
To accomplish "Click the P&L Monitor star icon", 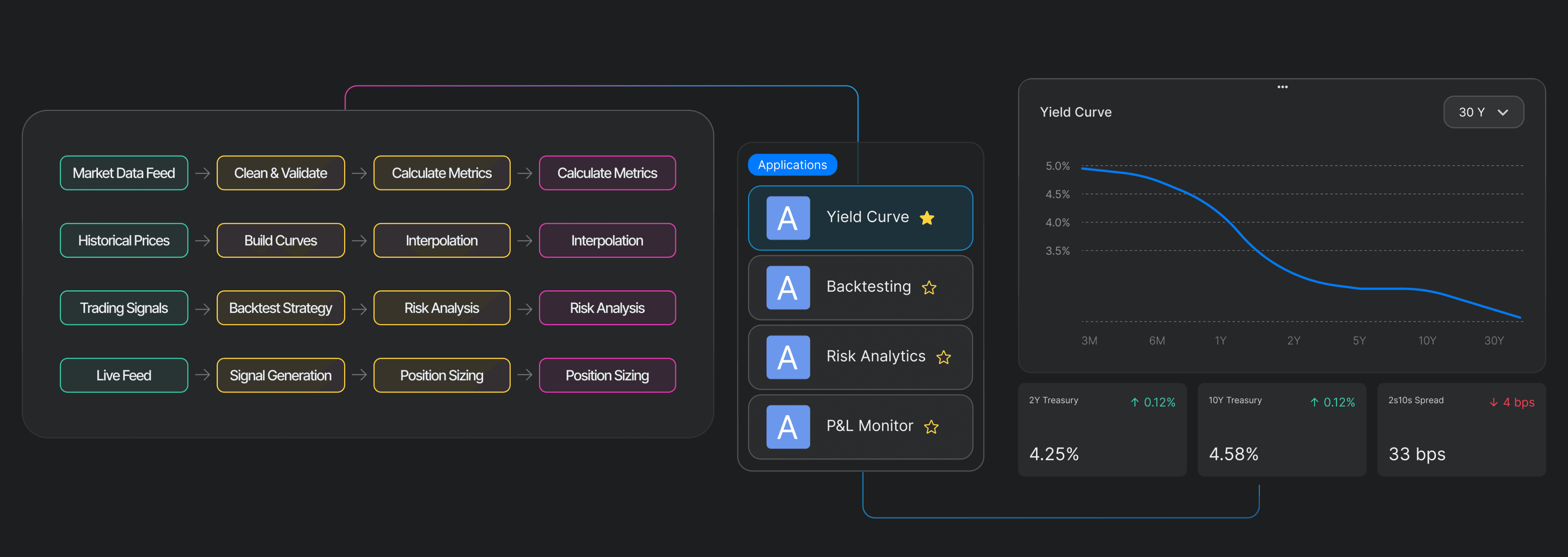I will coord(931,427).
